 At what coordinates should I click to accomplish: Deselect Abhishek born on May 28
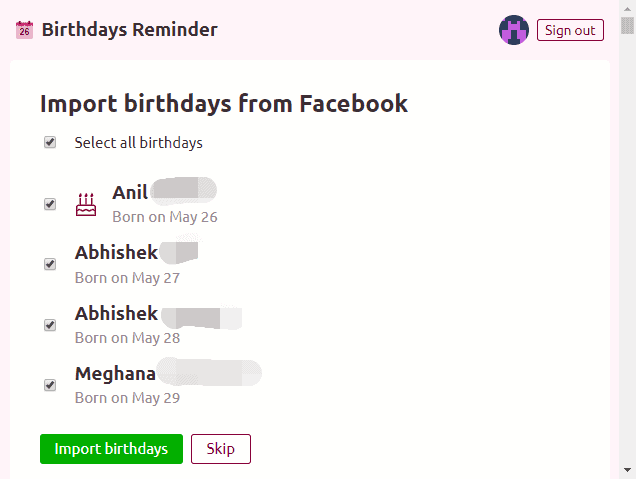50,325
